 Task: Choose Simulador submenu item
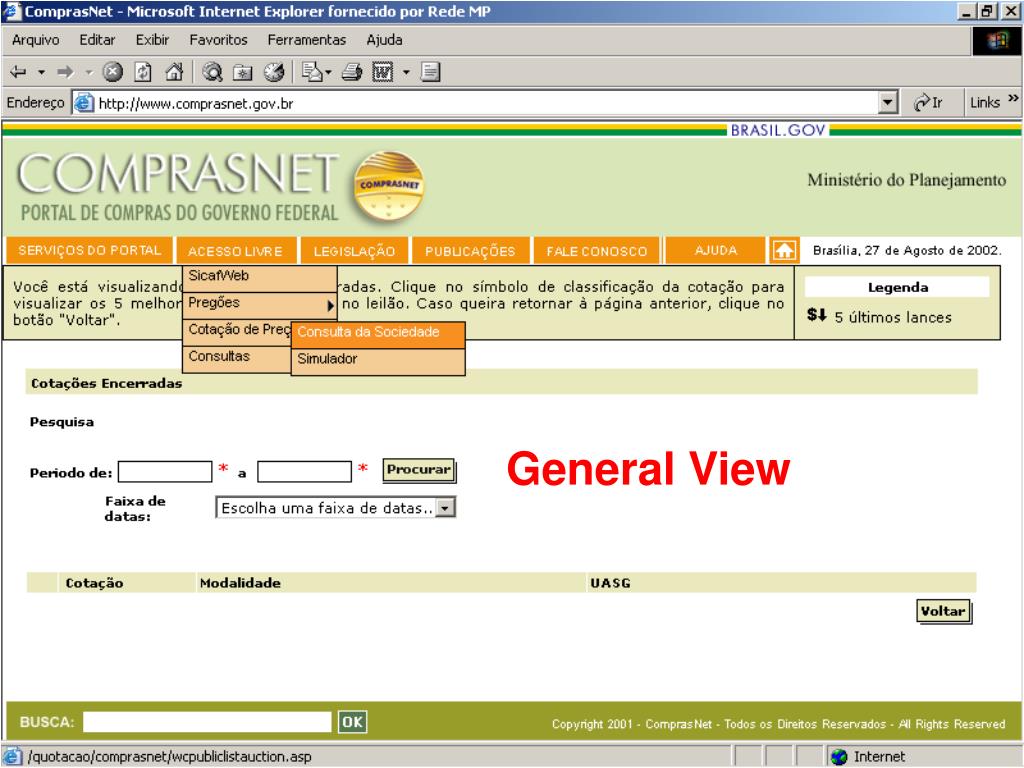(378, 360)
